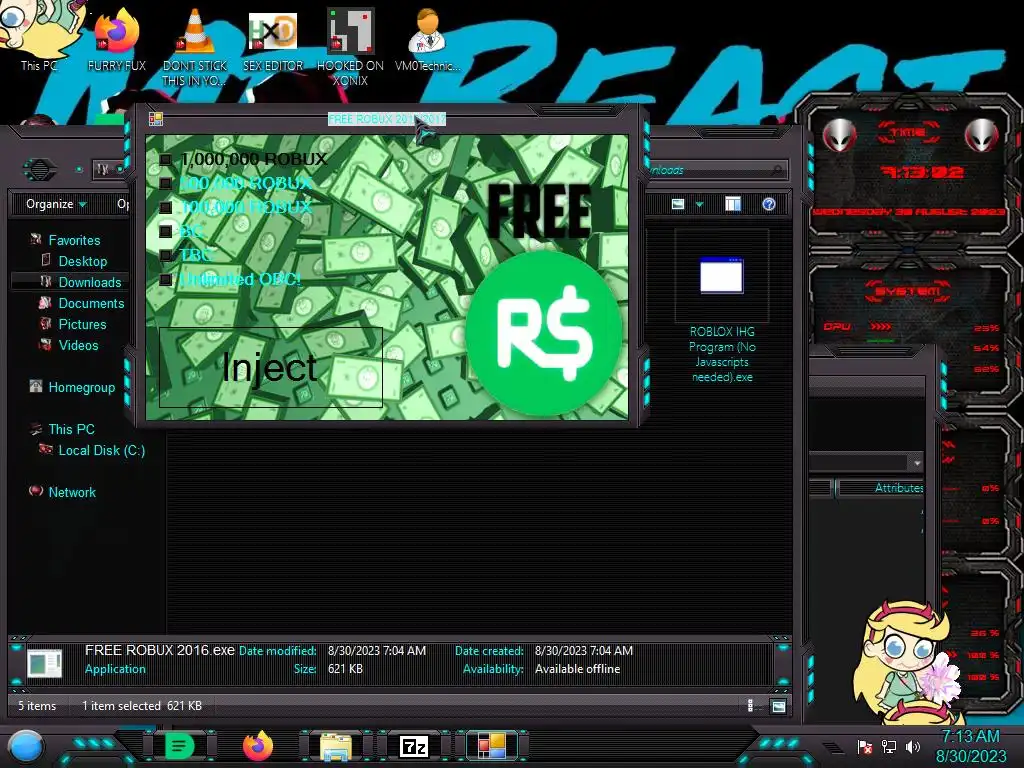Open the dropdown arrow in the background window
1024x768 pixels.
coord(917,462)
